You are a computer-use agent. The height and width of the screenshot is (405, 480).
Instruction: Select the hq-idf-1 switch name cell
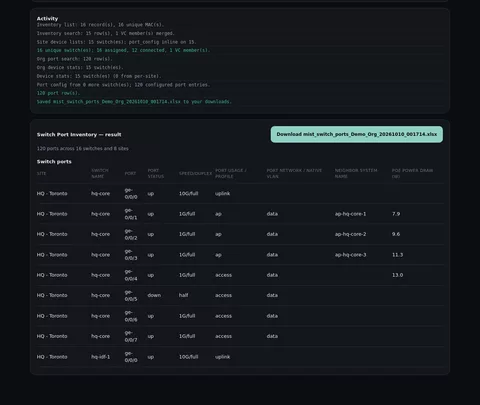coord(100,357)
